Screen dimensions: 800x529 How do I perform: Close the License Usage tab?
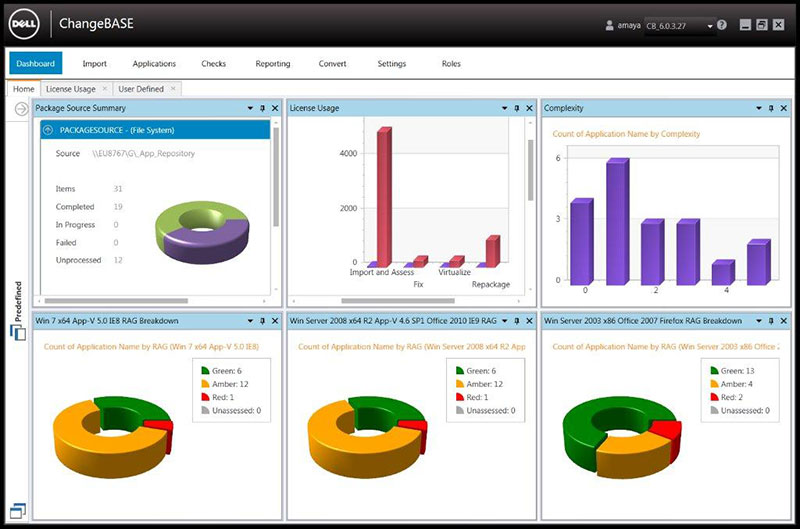click(105, 89)
